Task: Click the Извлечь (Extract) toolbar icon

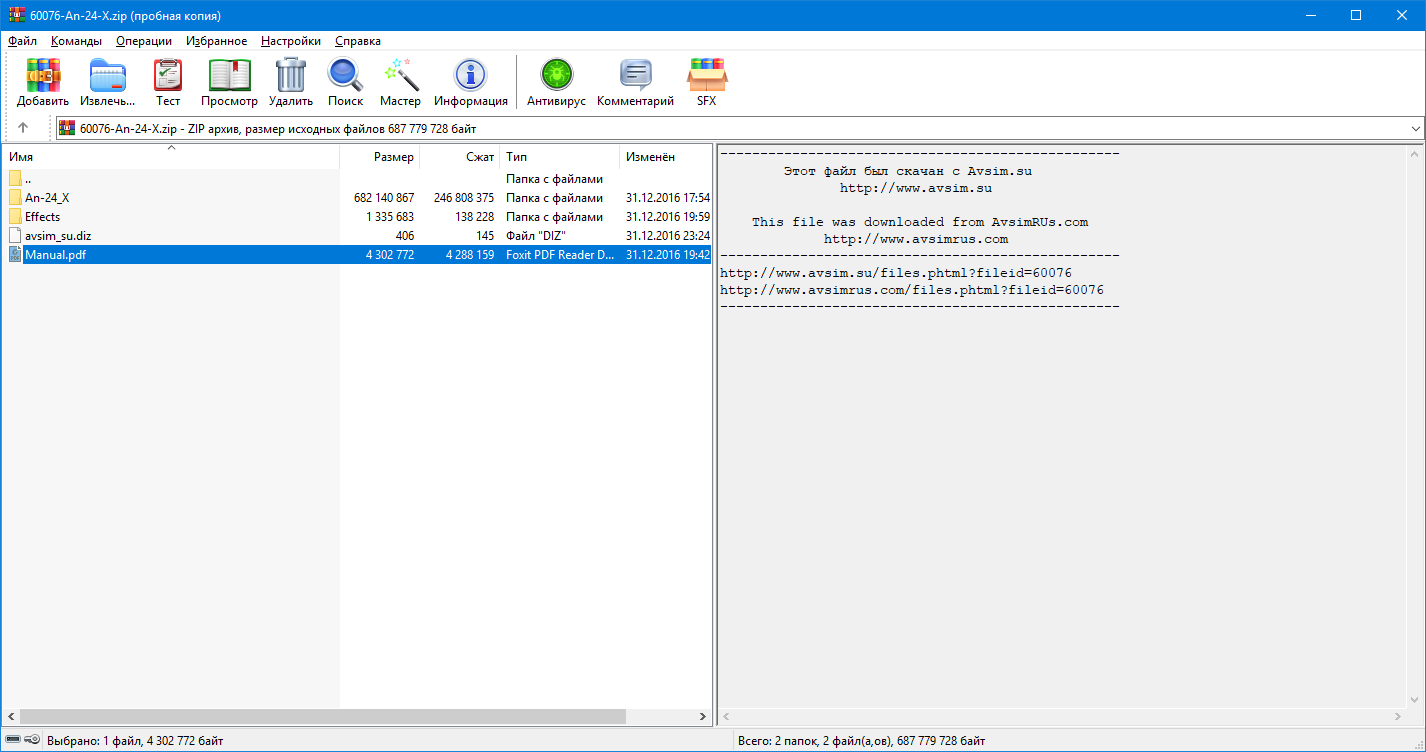Action: [x=107, y=82]
